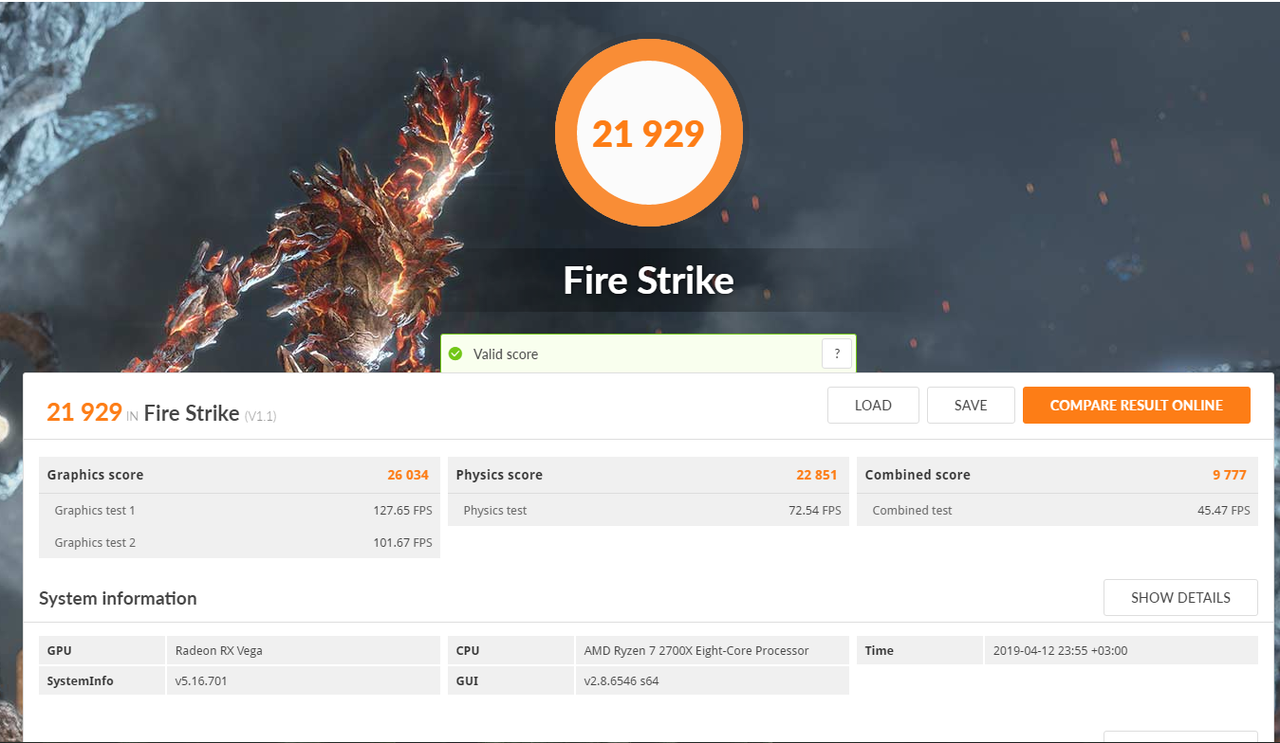
Task: Click the Fire Strike title banner
Action: tap(649, 280)
